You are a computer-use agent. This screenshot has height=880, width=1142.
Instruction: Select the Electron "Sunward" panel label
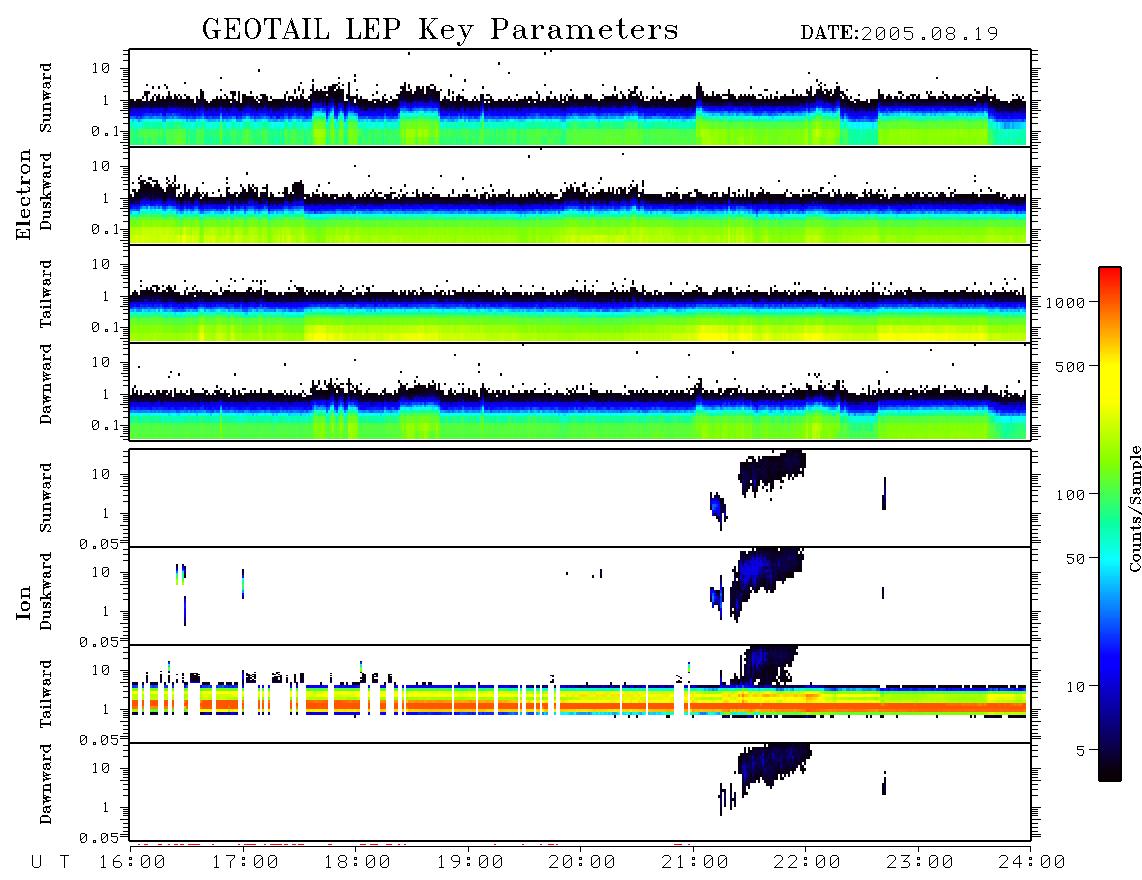point(46,98)
